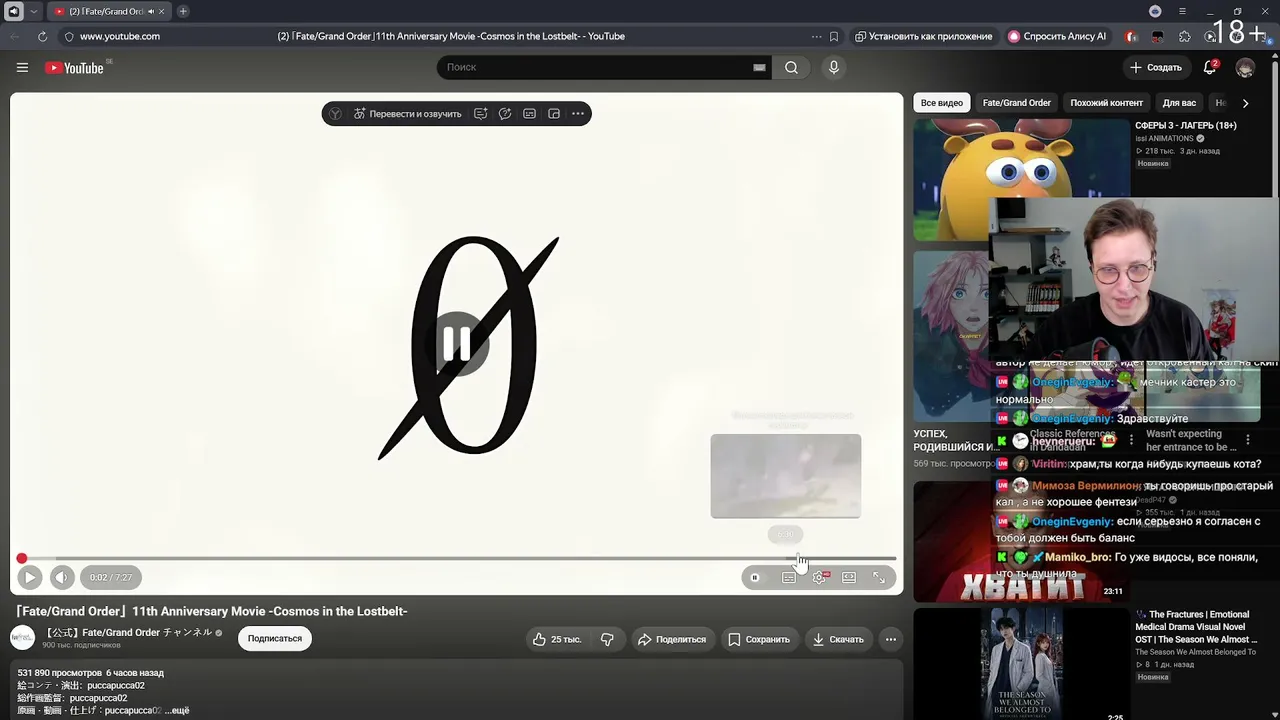Click Установить как приложение in address bar
Viewport: 1280px width, 720px height.
[x=923, y=36]
